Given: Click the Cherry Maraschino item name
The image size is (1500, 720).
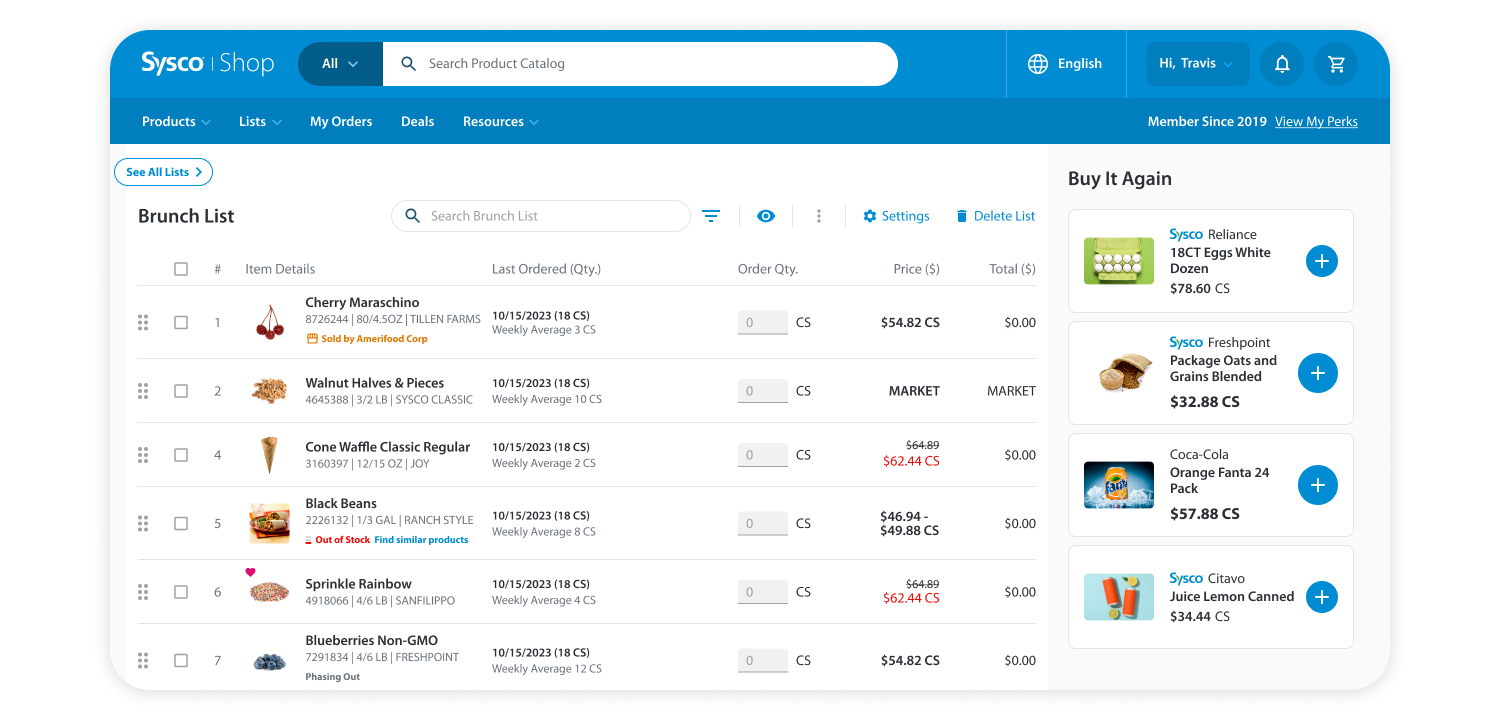Looking at the screenshot, I should 362,302.
